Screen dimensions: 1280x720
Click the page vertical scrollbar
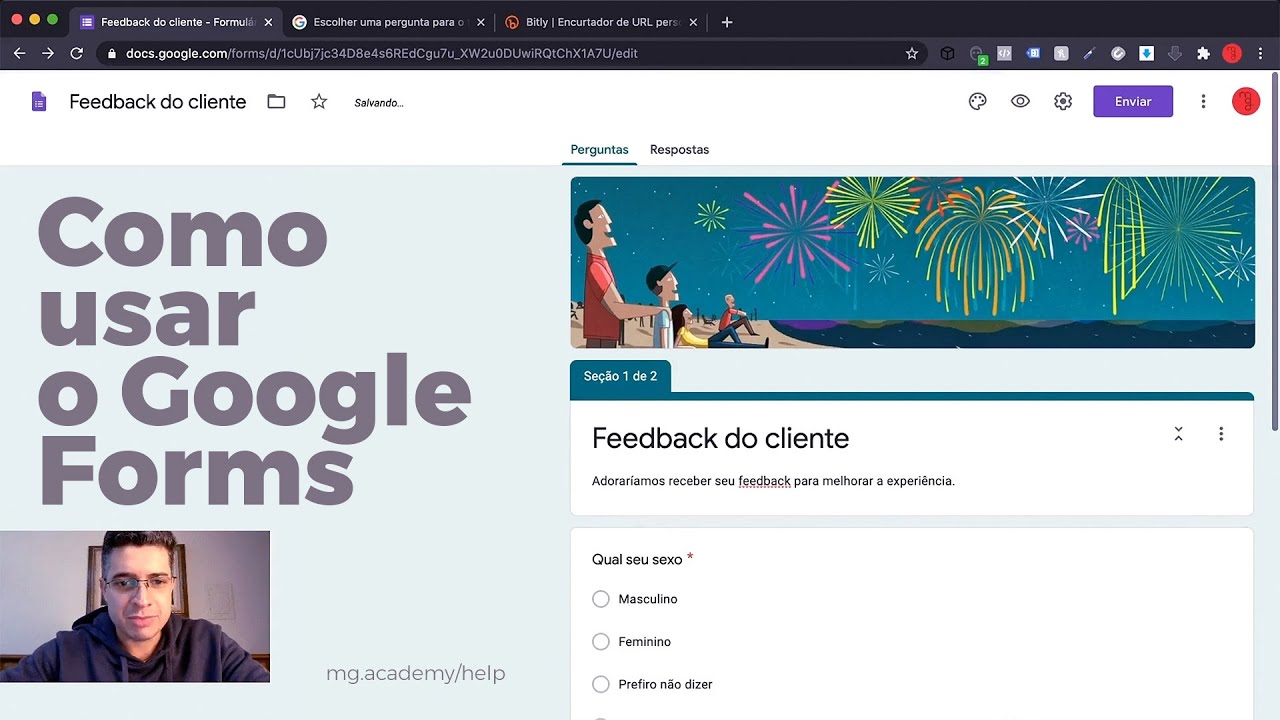(x=1275, y=250)
